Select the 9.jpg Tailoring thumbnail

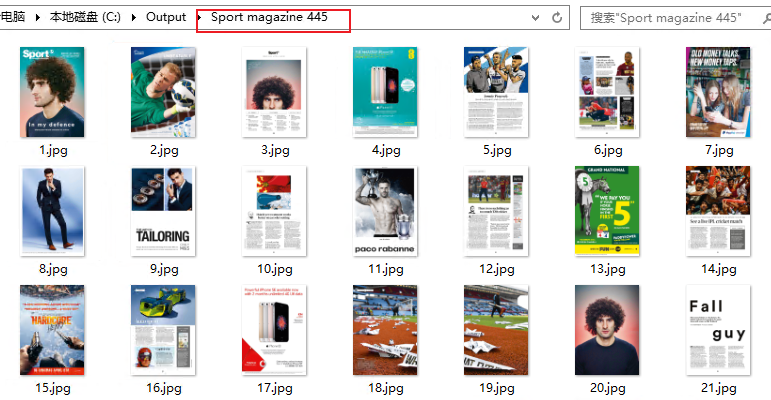pyautogui.click(x=163, y=211)
